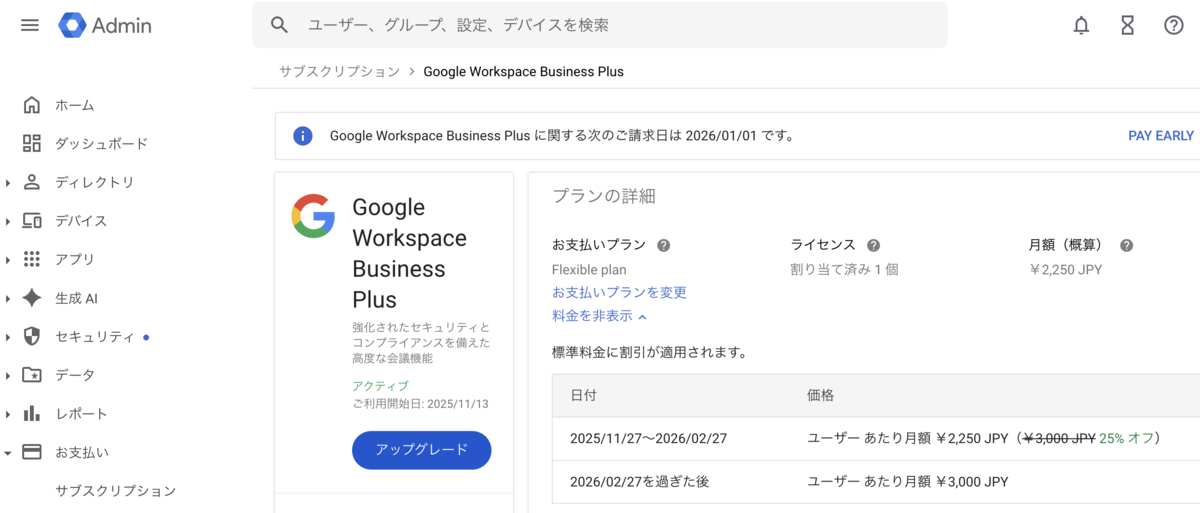Expand the 生成 AI menu arrow

[x=8, y=298]
